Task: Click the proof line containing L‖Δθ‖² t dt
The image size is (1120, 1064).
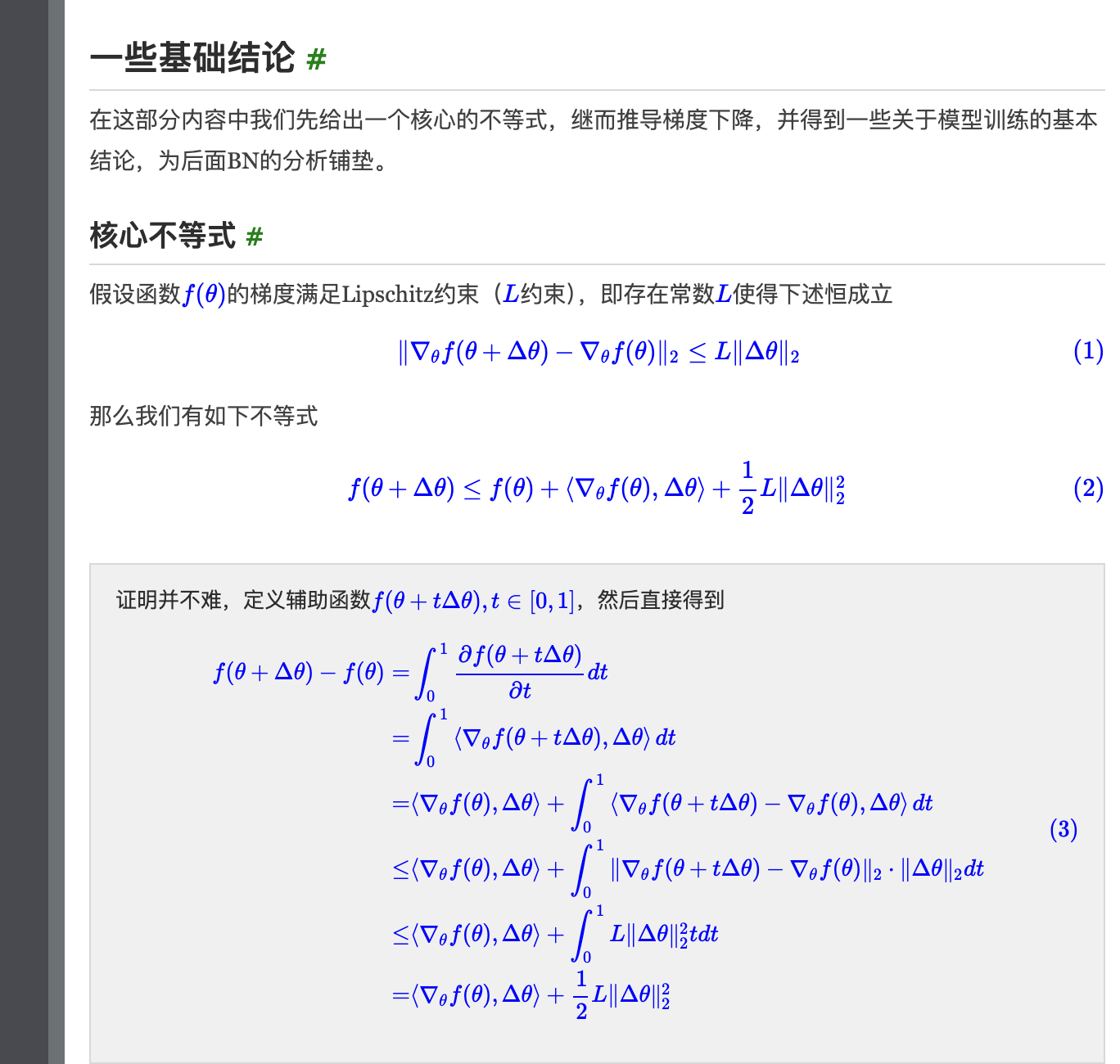Action: click(x=557, y=934)
